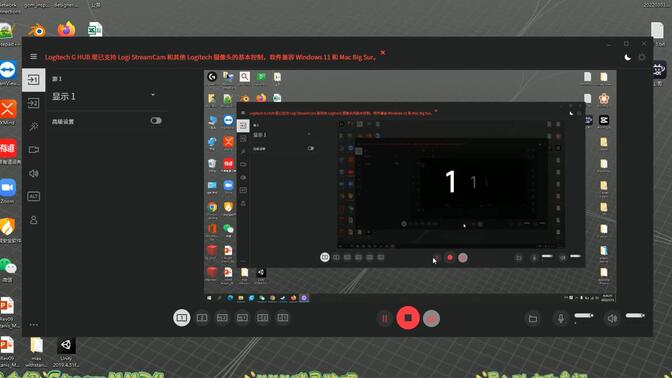
Task: Toggle the 高级设置 advanced settings switch
Action: click(x=156, y=121)
